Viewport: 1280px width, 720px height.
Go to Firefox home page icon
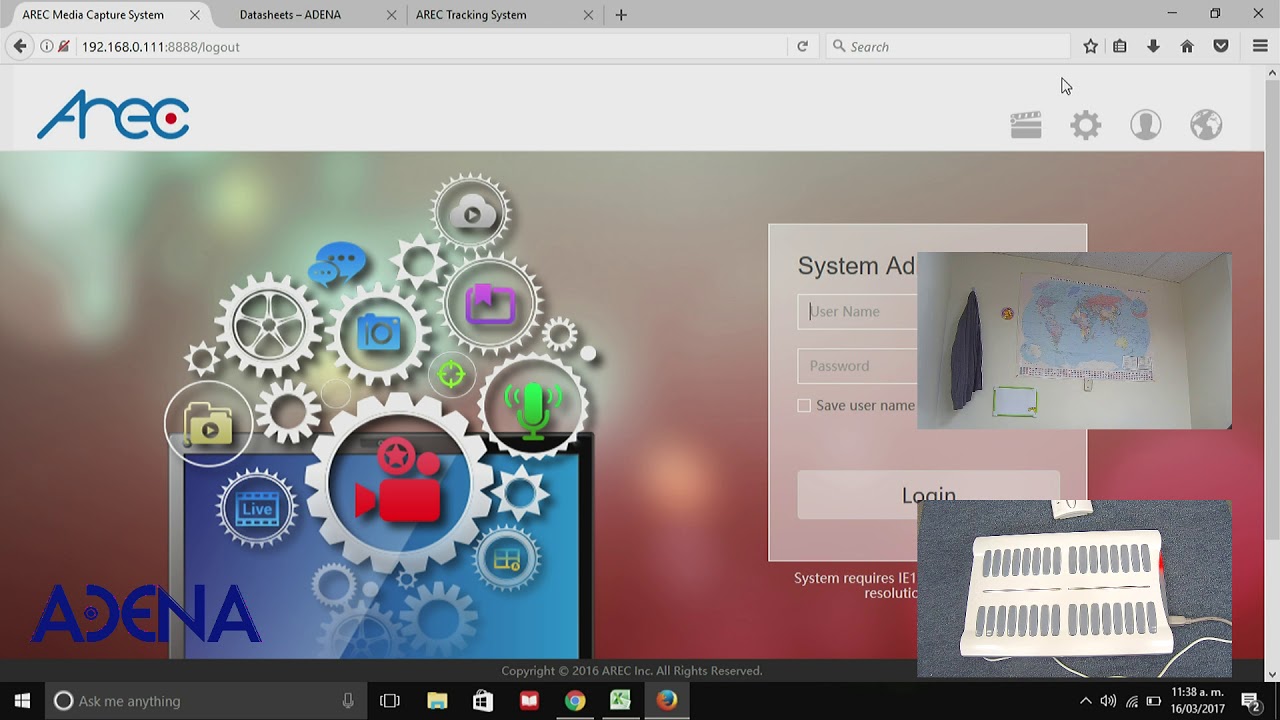(x=1187, y=46)
